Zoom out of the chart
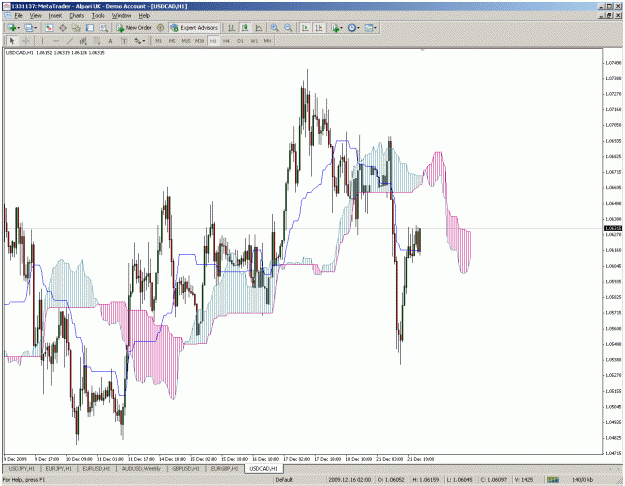 [288, 28]
